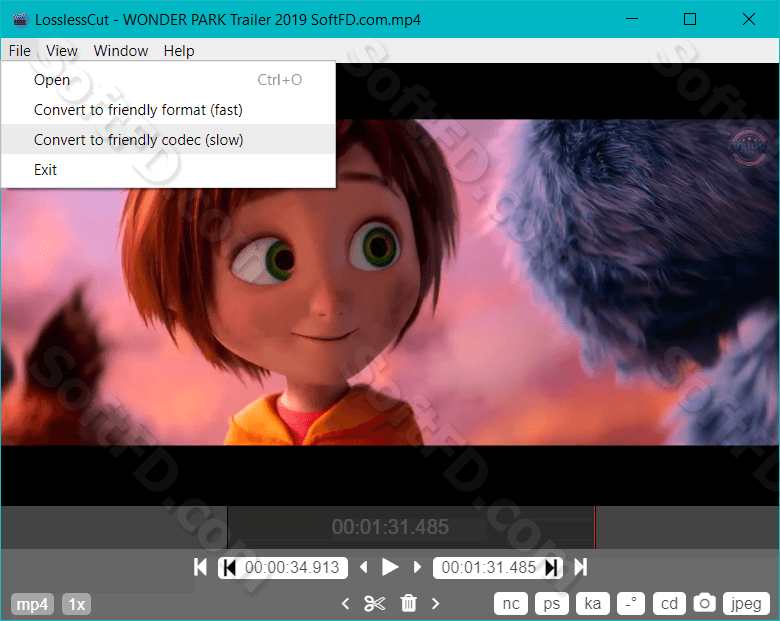The height and width of the screenshot is (621, 780).
Task: Change mp4 output format selector
Action: 32,604
